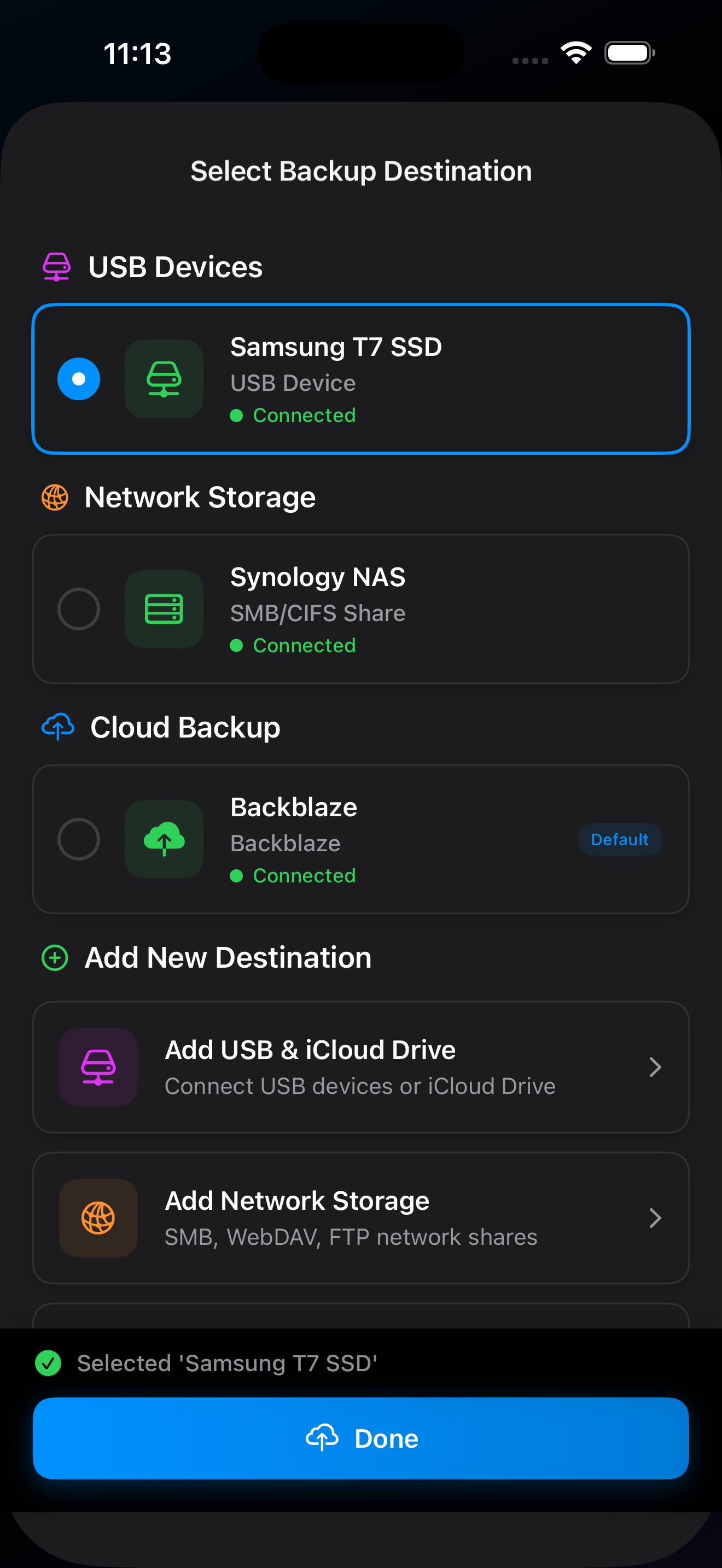Tap the Backblaze cloud upload icon
Image resolution: width=722 pixels, height=1568 pixels.
pyautogui.click(x=164, y=839)
